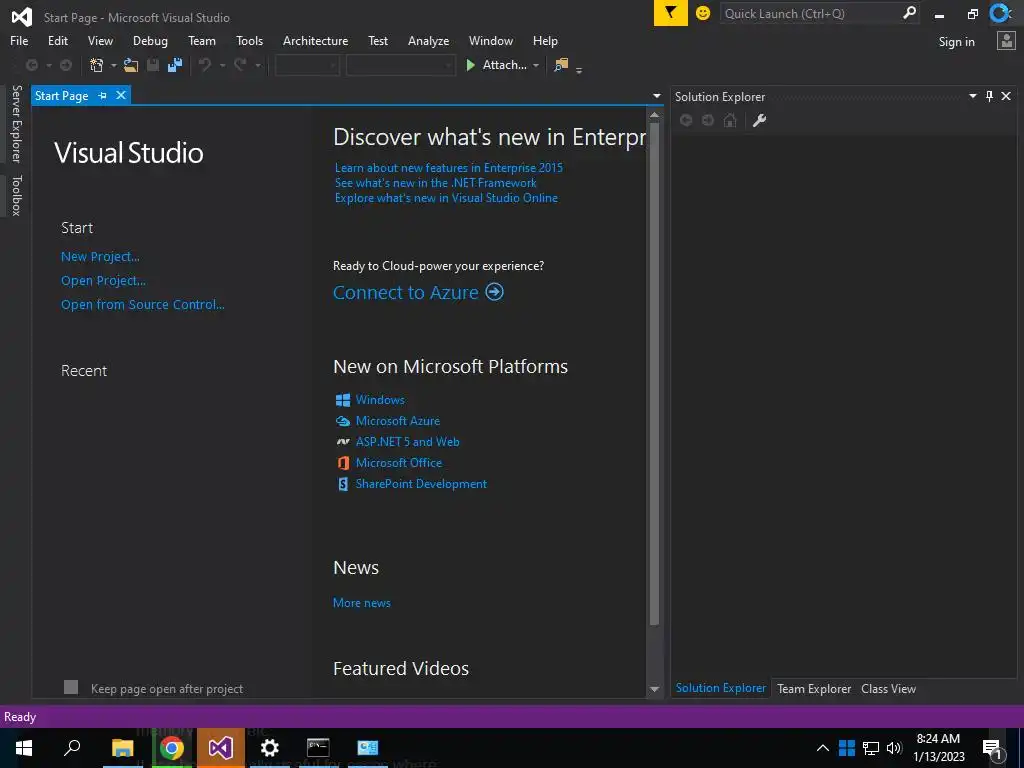Open the Attach button dropdown arrow

pyautogui.click(x=536, y=65)
